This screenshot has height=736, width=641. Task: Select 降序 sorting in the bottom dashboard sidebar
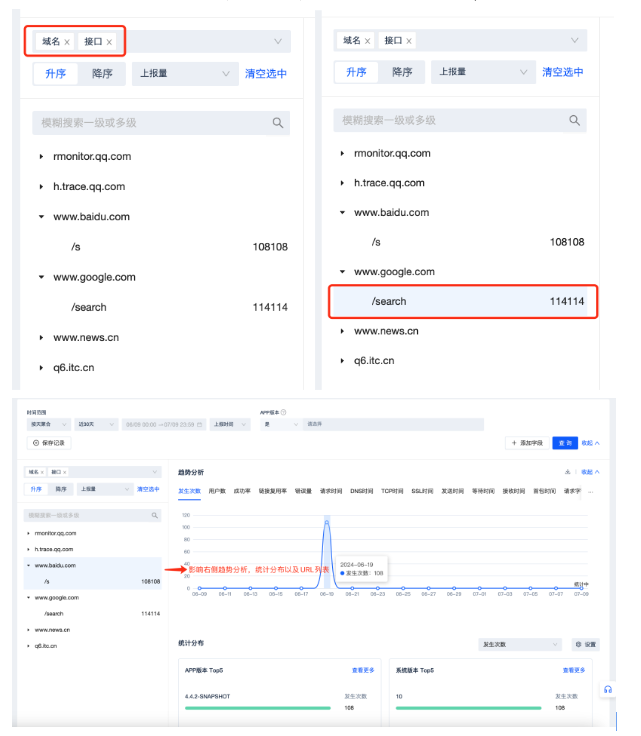click(x=61, y=489)
